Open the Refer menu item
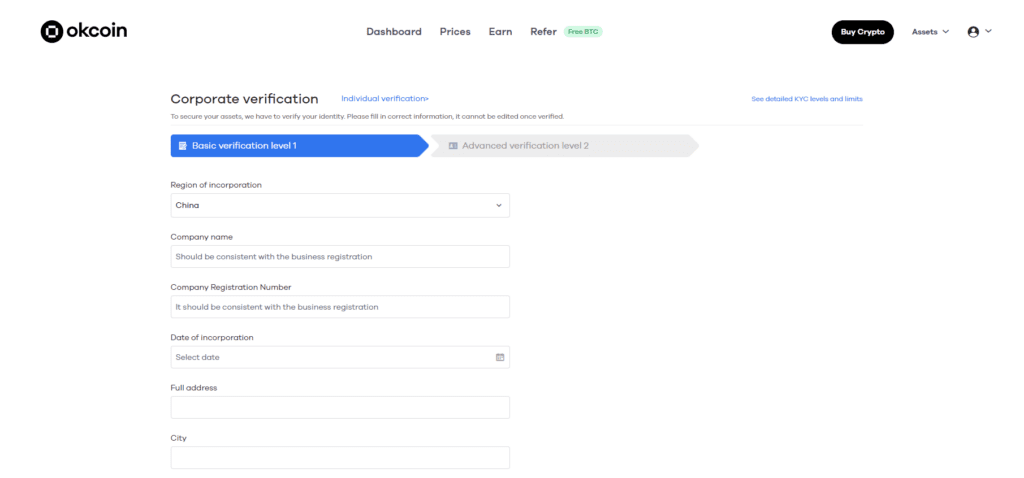 click(x=543, y=31)
